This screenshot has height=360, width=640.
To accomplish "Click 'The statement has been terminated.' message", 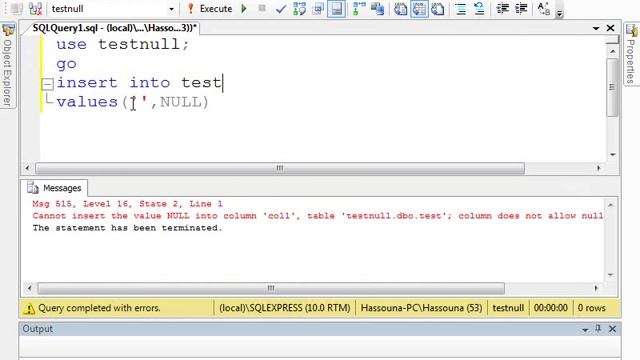I will tap(127, 228).
